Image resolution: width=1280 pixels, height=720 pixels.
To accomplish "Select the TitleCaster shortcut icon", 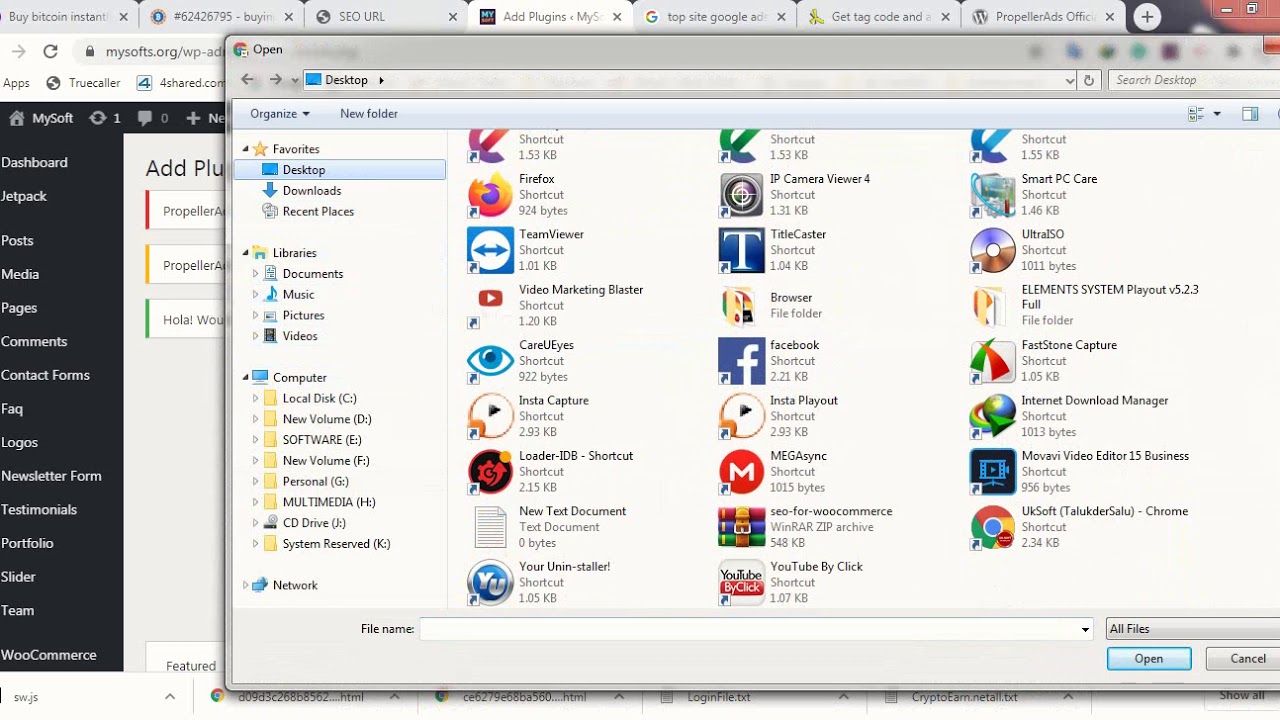I will tap(741, 250).
